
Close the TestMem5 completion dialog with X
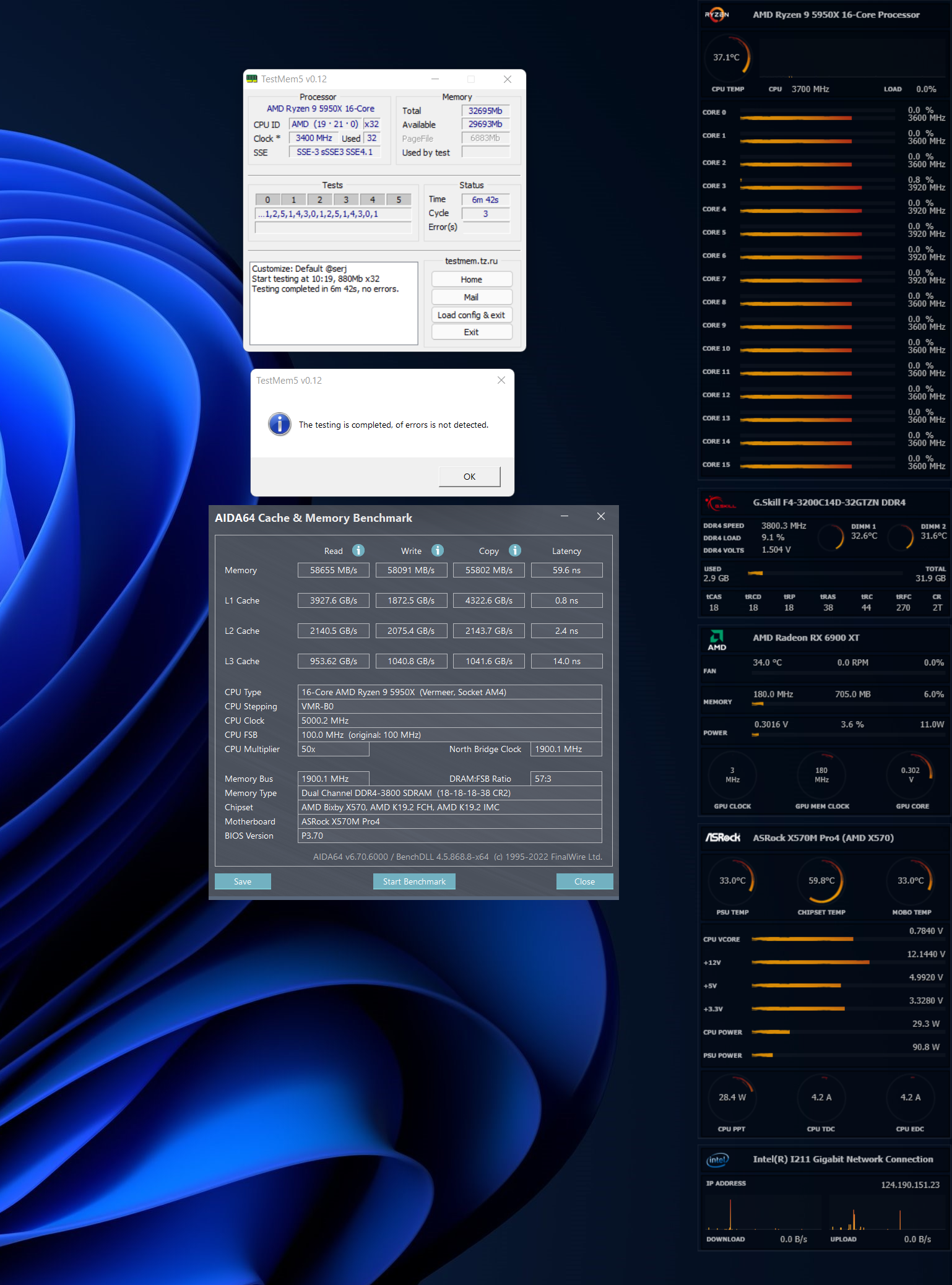501,380
